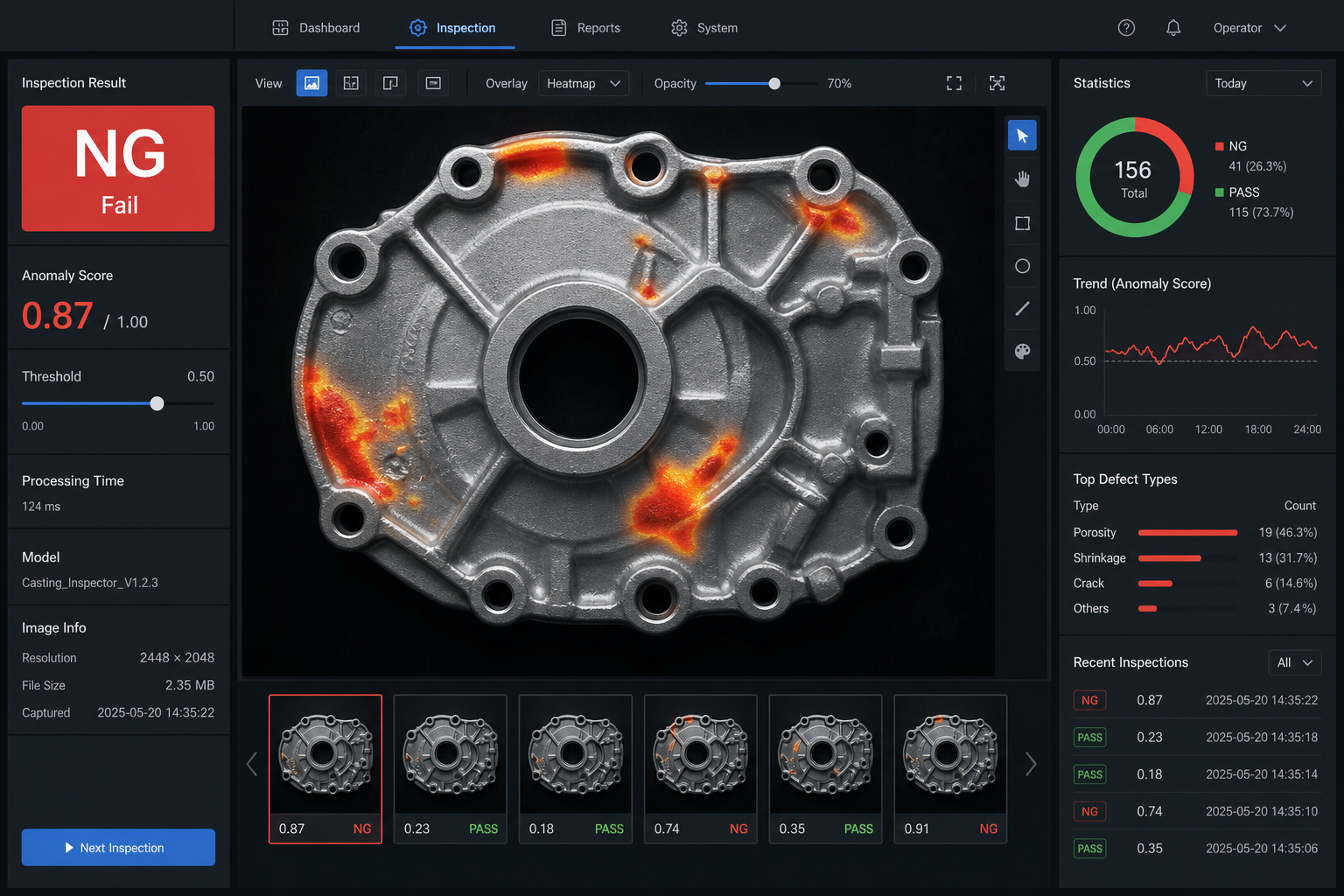Image resolution: width=1344 pixels, height=896 pixels.
Task: Choose the rectangle region tool
Action: [1022, 223]
